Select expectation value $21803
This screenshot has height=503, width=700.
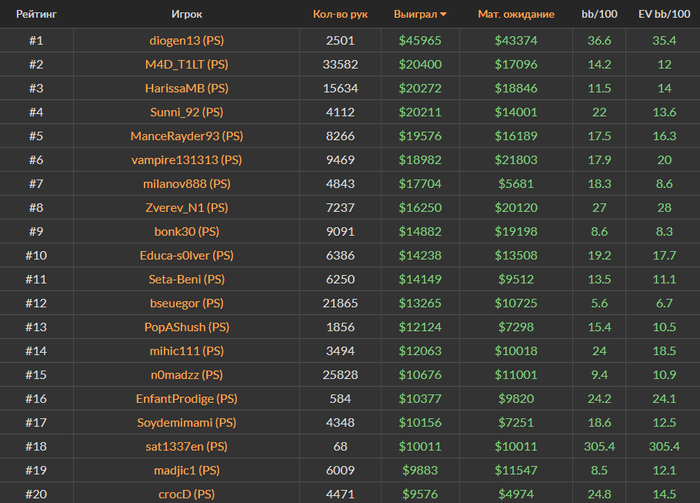pyautogui.click(x=516, y=160)
